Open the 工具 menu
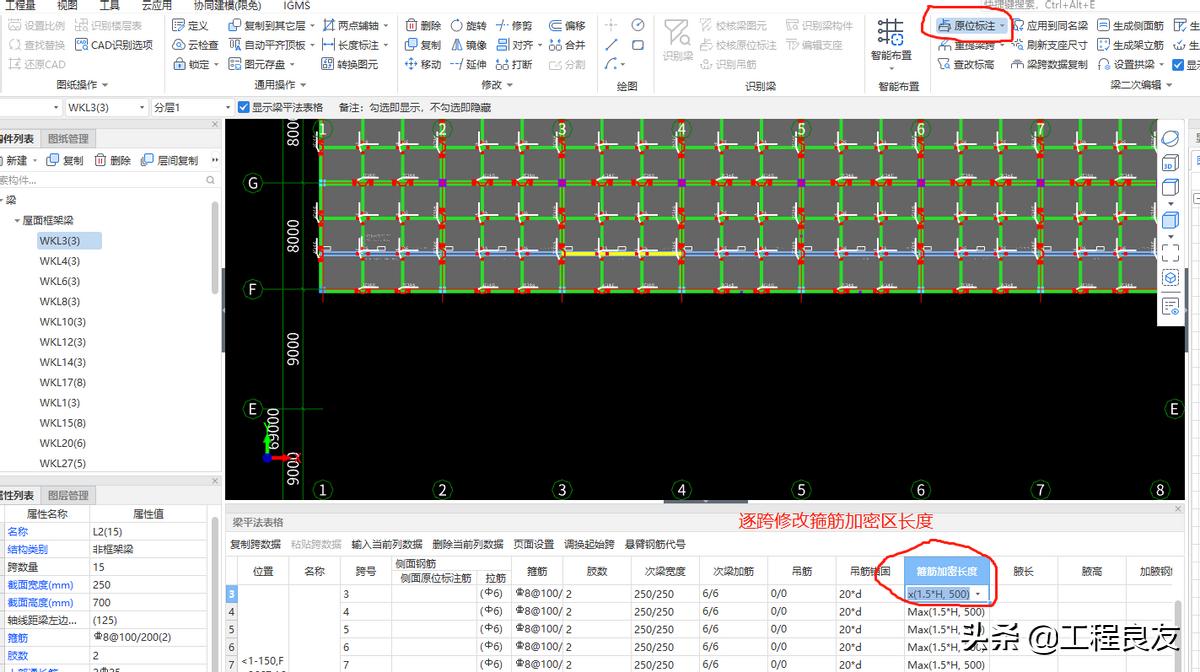The image size is (1200, 672). pyautogui.click(x=109, y=5)
